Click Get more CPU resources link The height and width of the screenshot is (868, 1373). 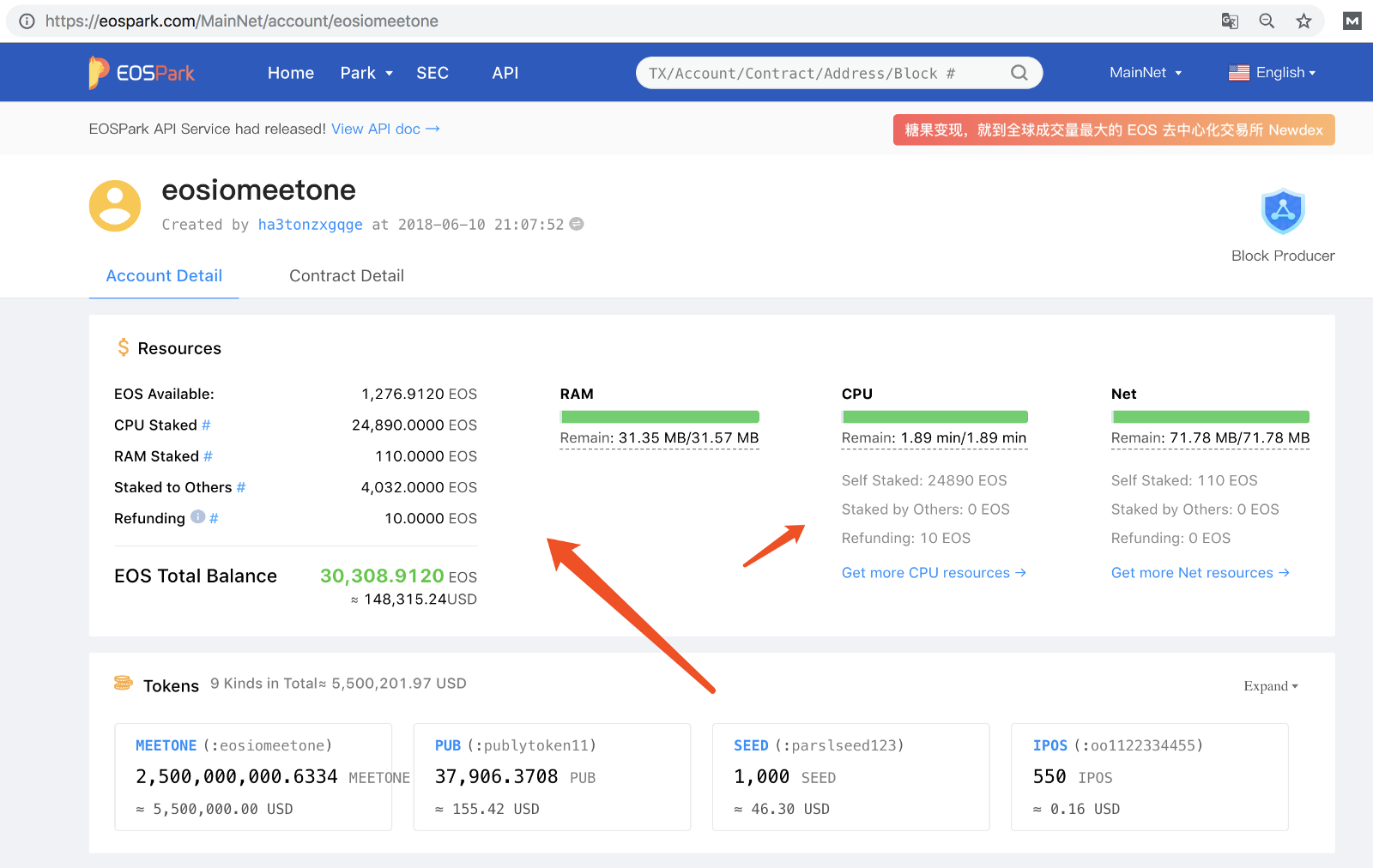[934, 573]
